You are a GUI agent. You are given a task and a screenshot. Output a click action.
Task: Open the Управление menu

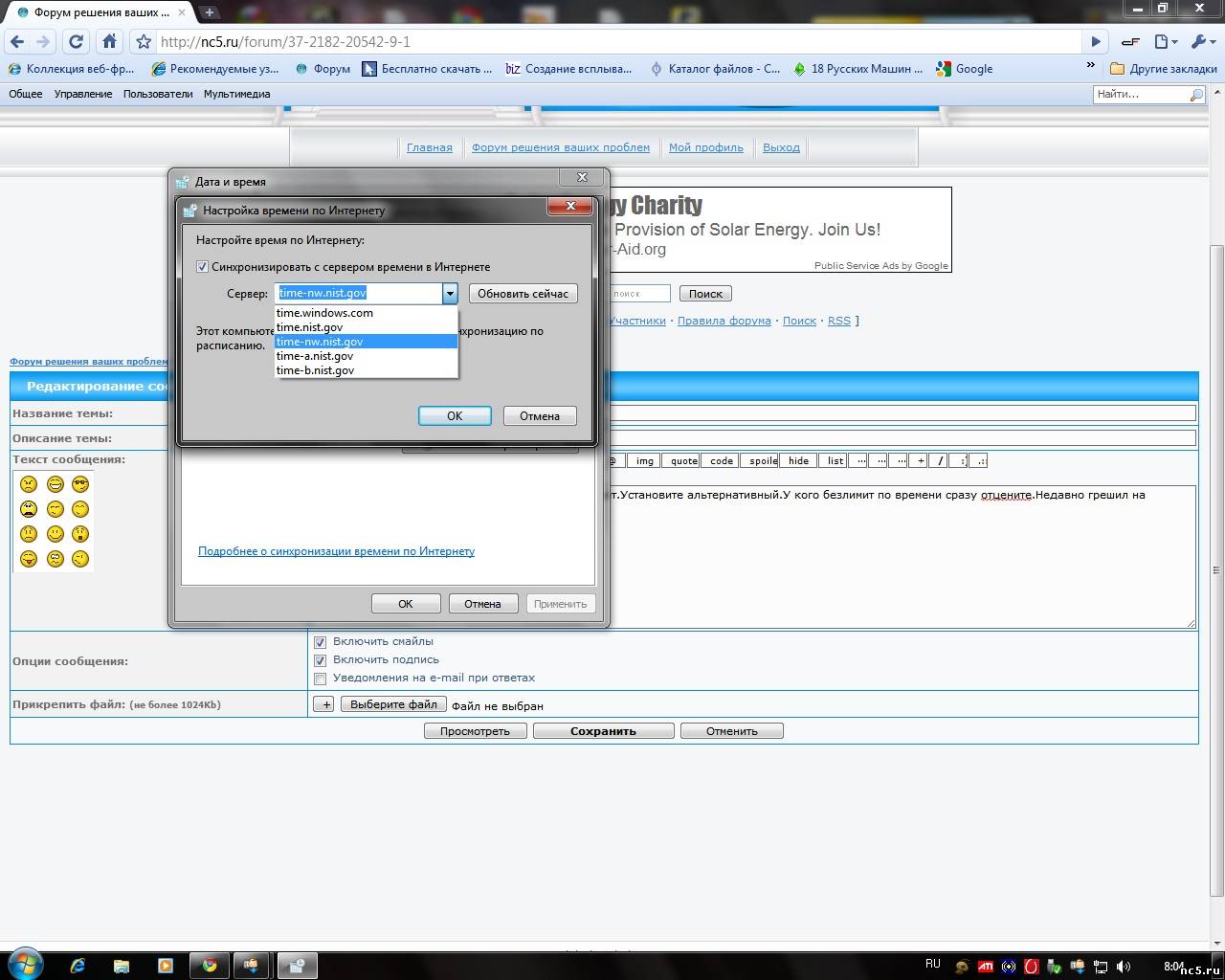click(82, 94)
